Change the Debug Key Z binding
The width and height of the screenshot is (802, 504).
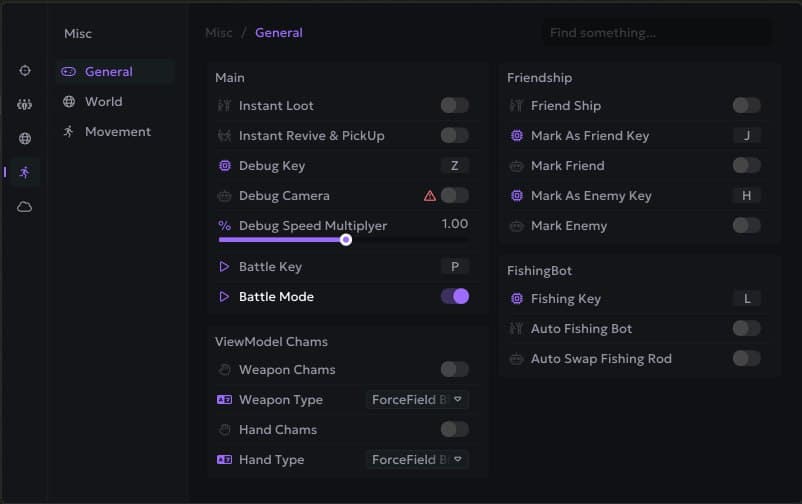pyautogui.click(x=454, y=166)
